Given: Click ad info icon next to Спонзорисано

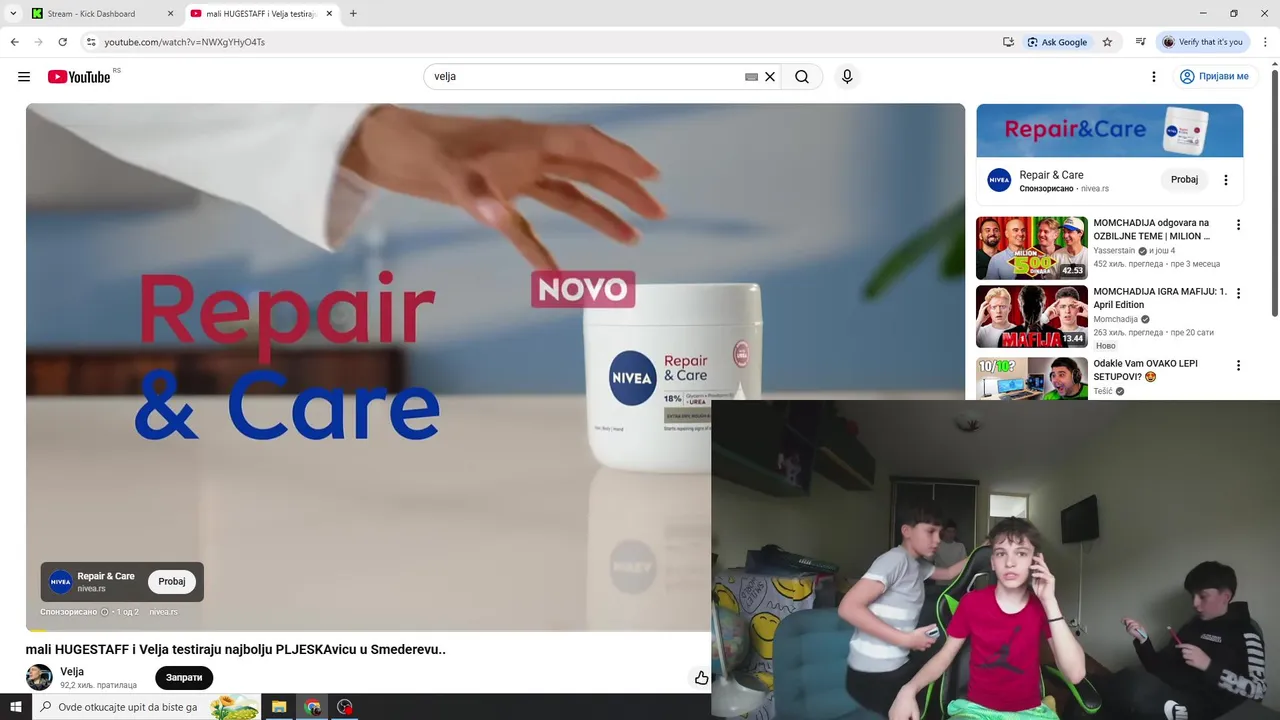Looking at the screenshot, I should [x=104, y=612].
